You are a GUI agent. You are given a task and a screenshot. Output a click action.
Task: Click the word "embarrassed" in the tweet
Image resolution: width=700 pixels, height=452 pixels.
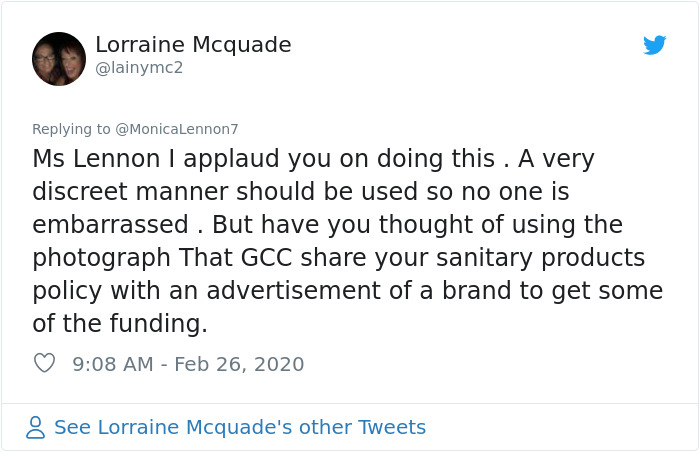(x=108, y=225)
